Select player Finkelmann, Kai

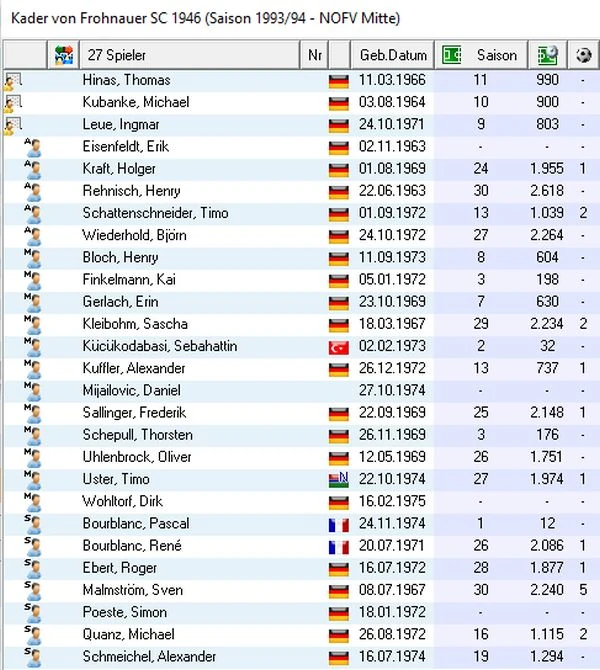129,280
